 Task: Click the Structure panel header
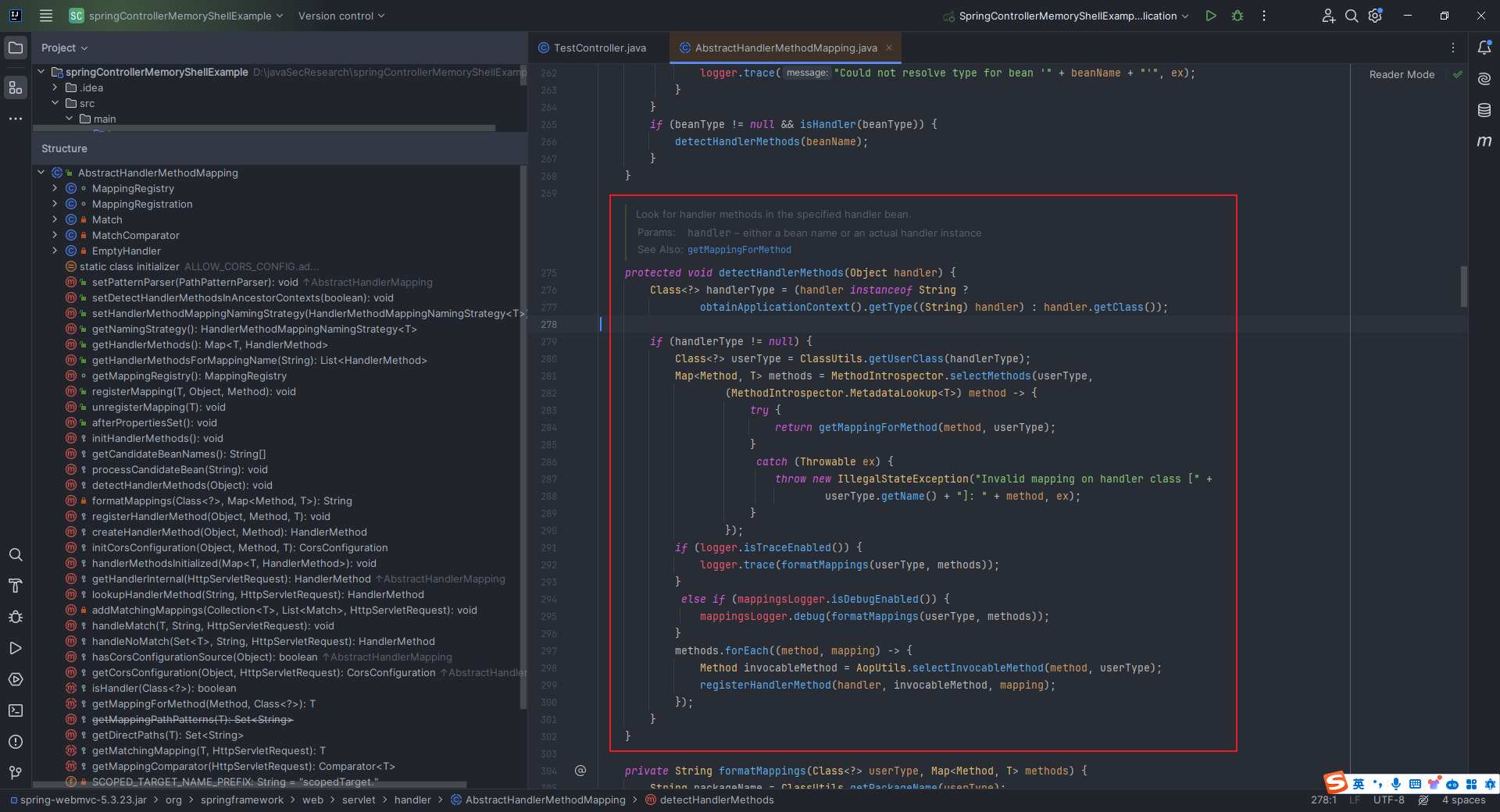(280, 148)
